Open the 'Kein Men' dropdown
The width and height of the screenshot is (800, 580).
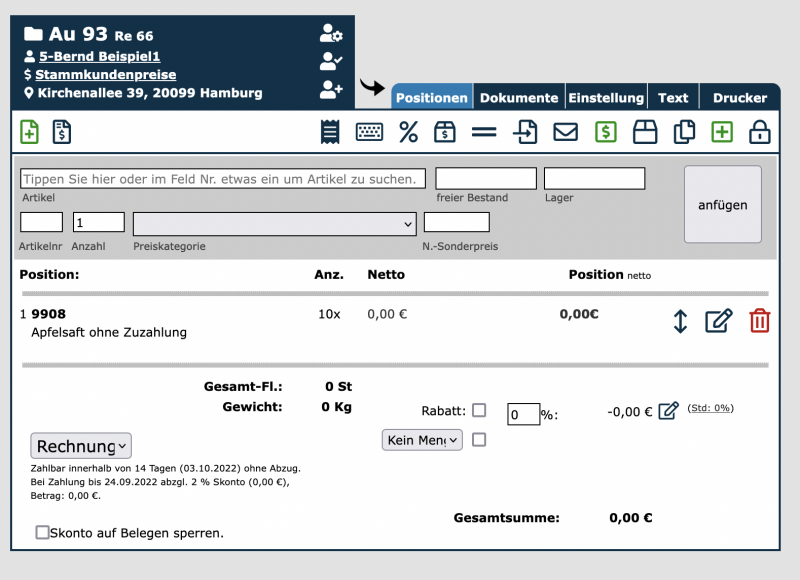[422, 440]
